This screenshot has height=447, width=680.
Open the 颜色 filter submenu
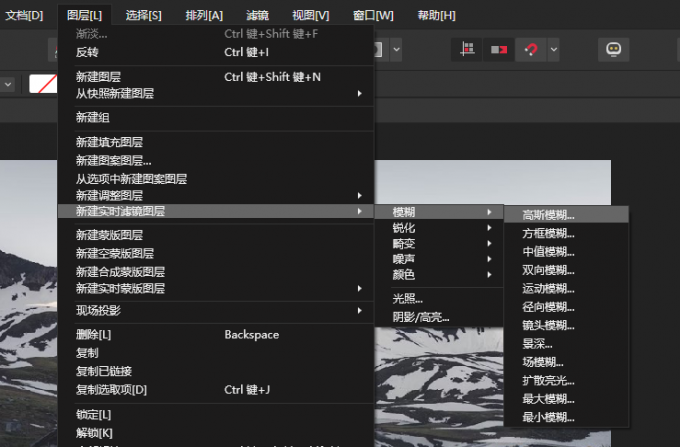(439, 275)
